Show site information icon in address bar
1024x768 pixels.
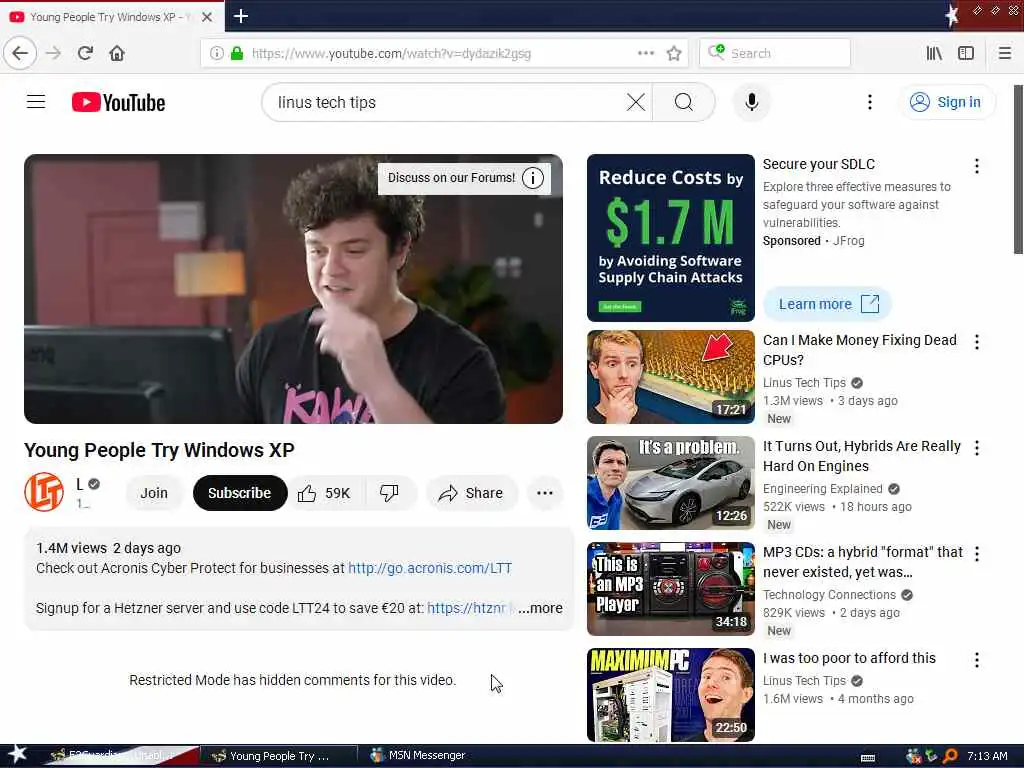[216, 53]
